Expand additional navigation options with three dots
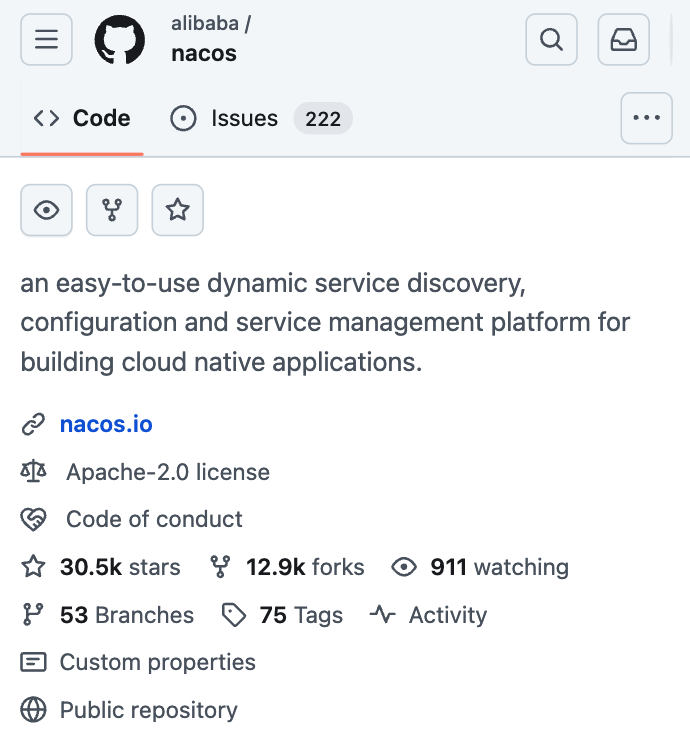 pyautogui.click(x=646, y=118)
